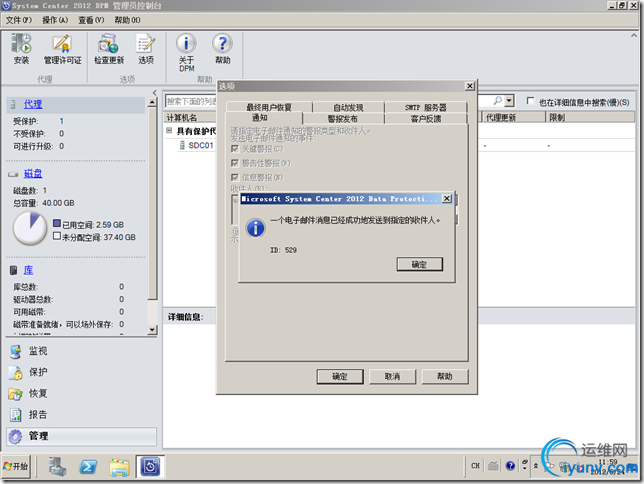Switch to 警报发布 tab
Screen dimensions: 644x484
[x=343, y=119]
